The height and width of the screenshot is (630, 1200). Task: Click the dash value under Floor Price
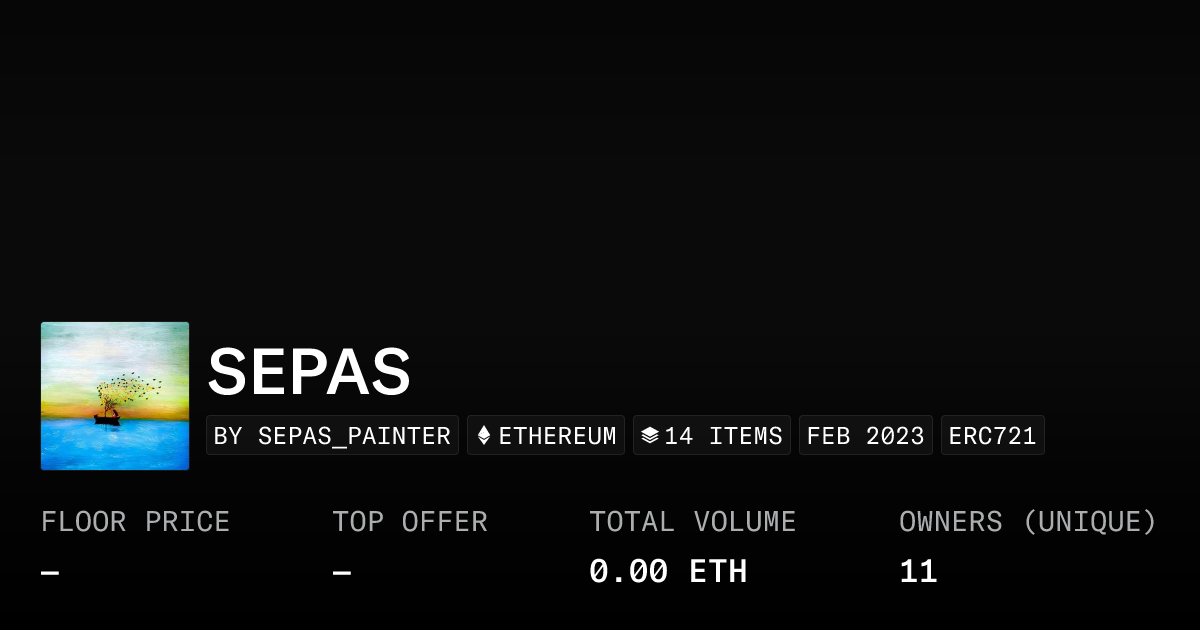click(x=50, y=573)
